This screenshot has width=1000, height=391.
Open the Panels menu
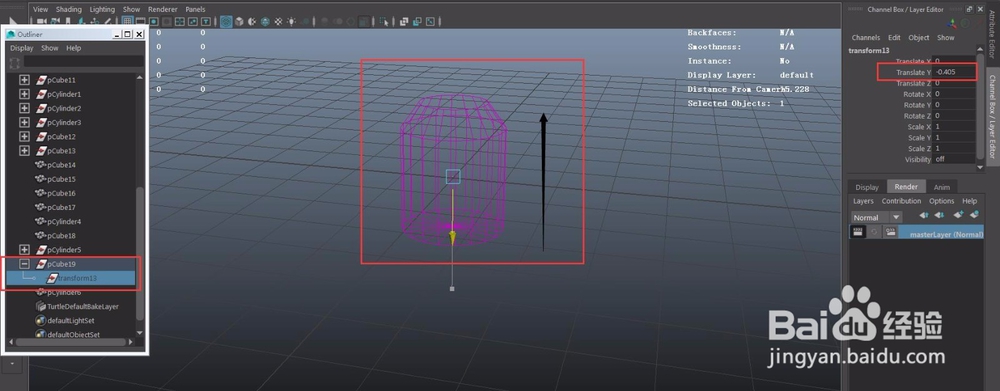click(x=195, y=10)
